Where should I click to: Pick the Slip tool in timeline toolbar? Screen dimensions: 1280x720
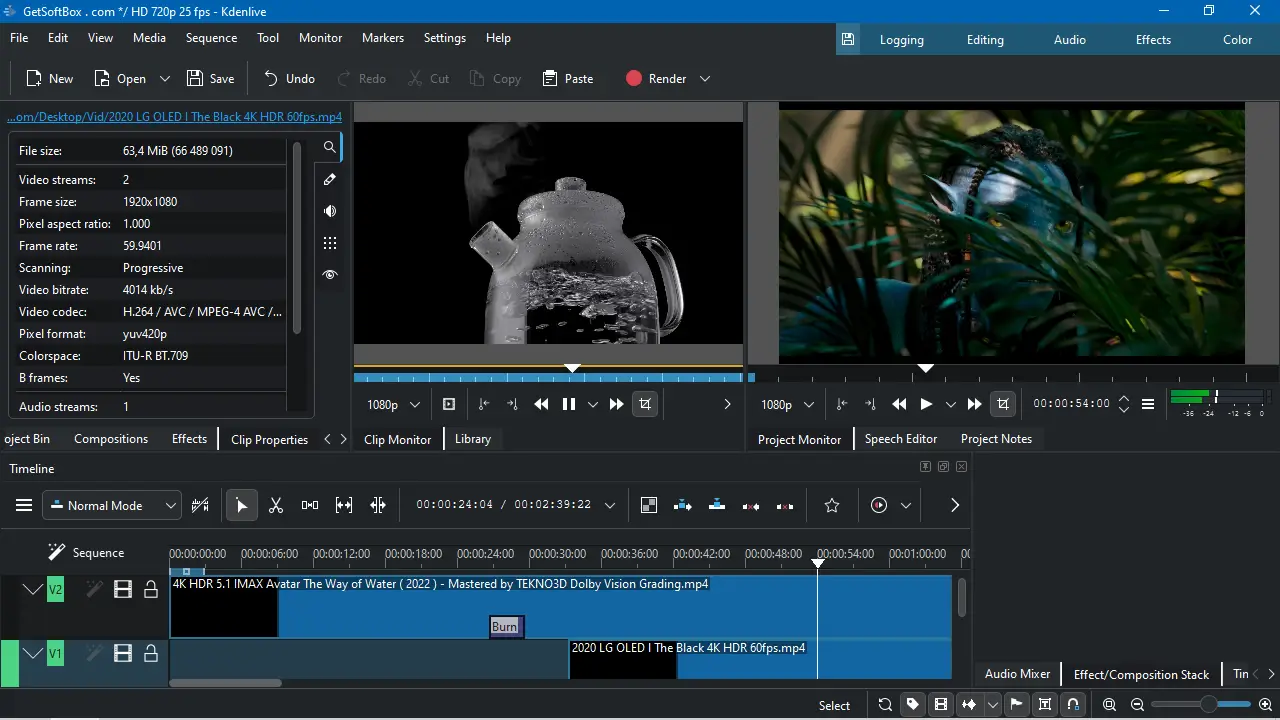tap(344, 505)
